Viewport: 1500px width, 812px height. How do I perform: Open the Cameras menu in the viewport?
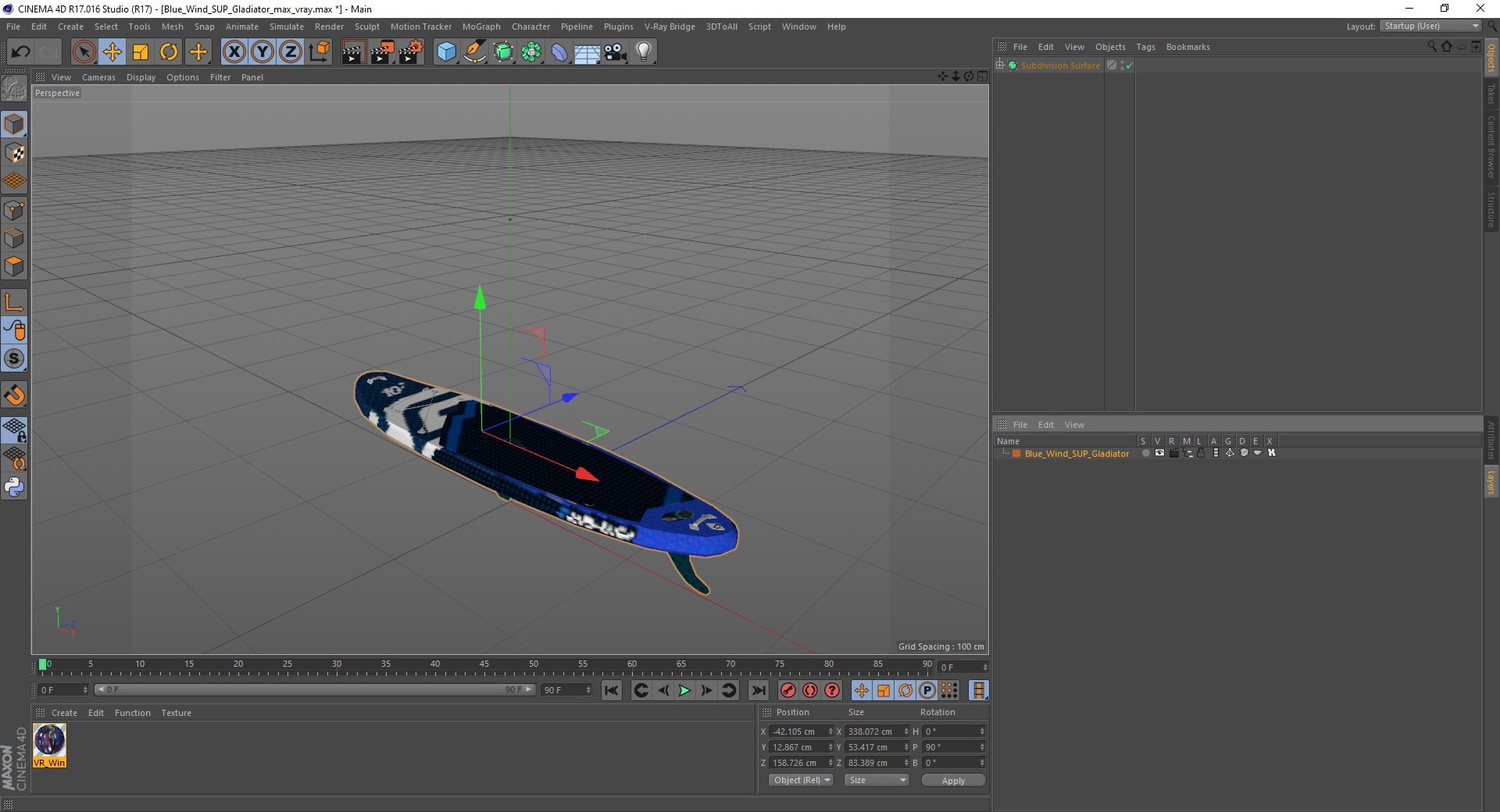click(98, 77)
